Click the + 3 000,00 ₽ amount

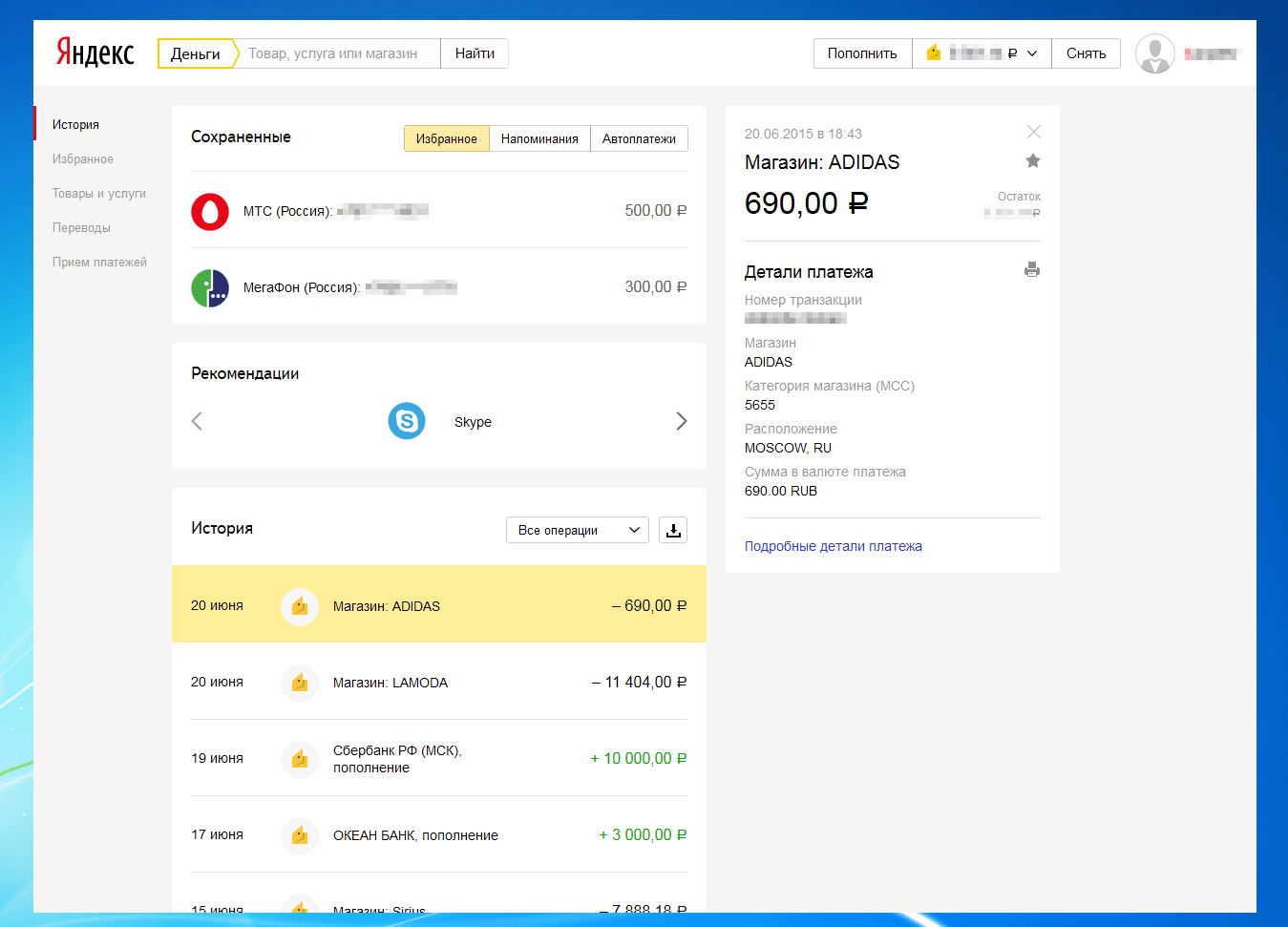(643, 834)
